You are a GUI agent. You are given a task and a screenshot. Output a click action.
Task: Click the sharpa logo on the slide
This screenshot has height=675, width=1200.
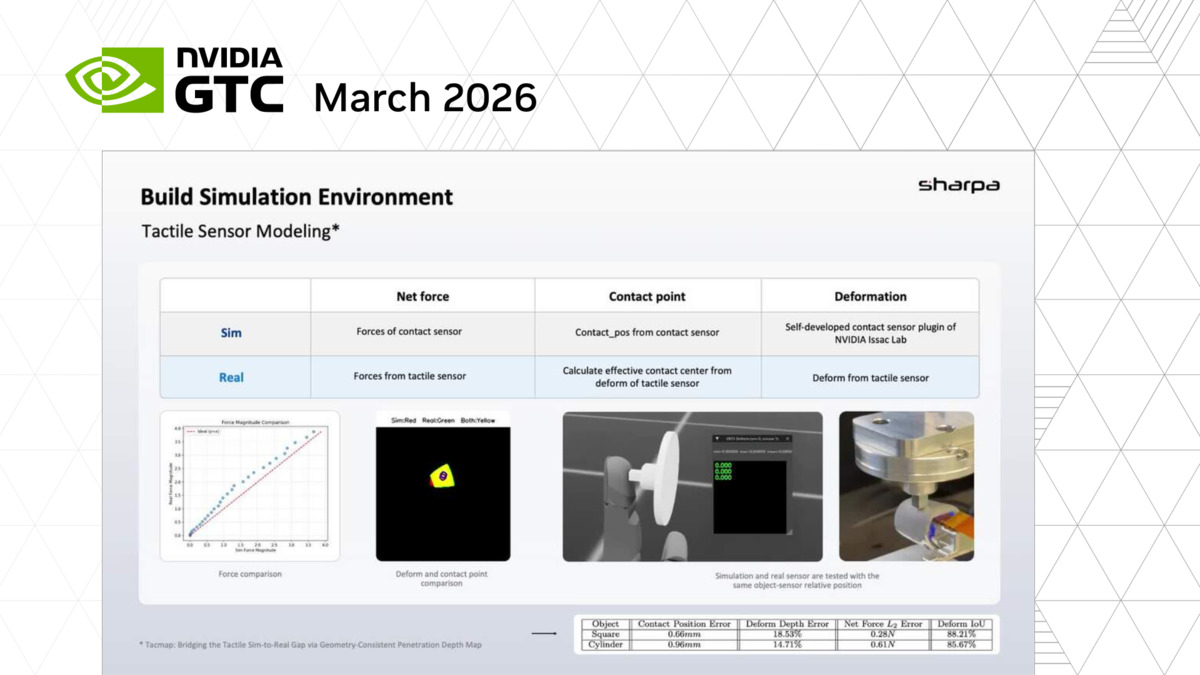(x=958, y=185)
